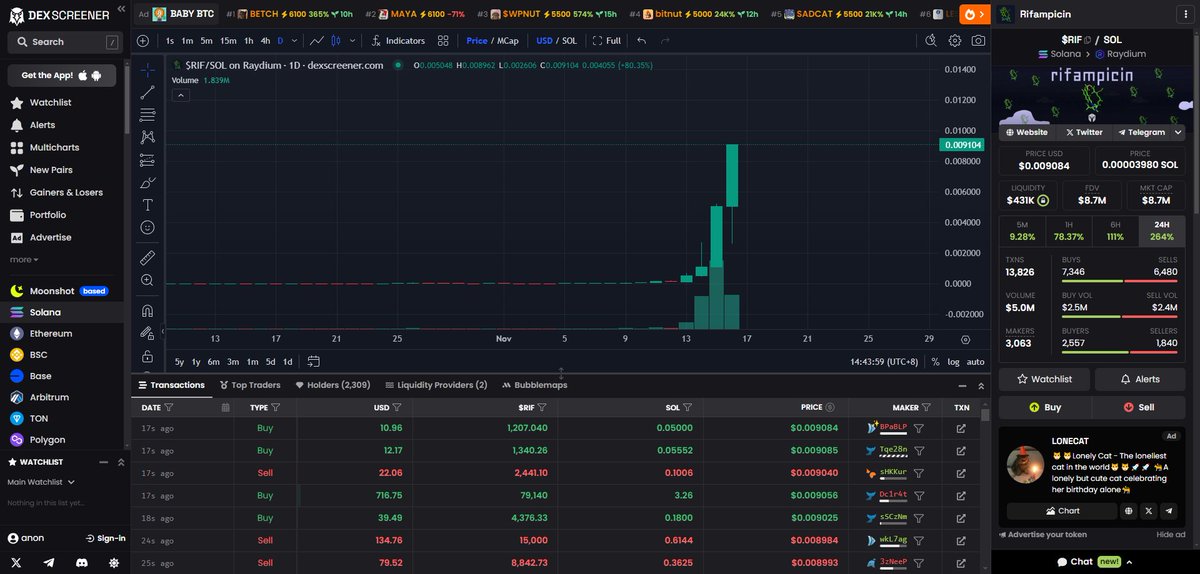Switch to Top Traders tab
Screen dimensions: 1200x574
click(250, 385)
